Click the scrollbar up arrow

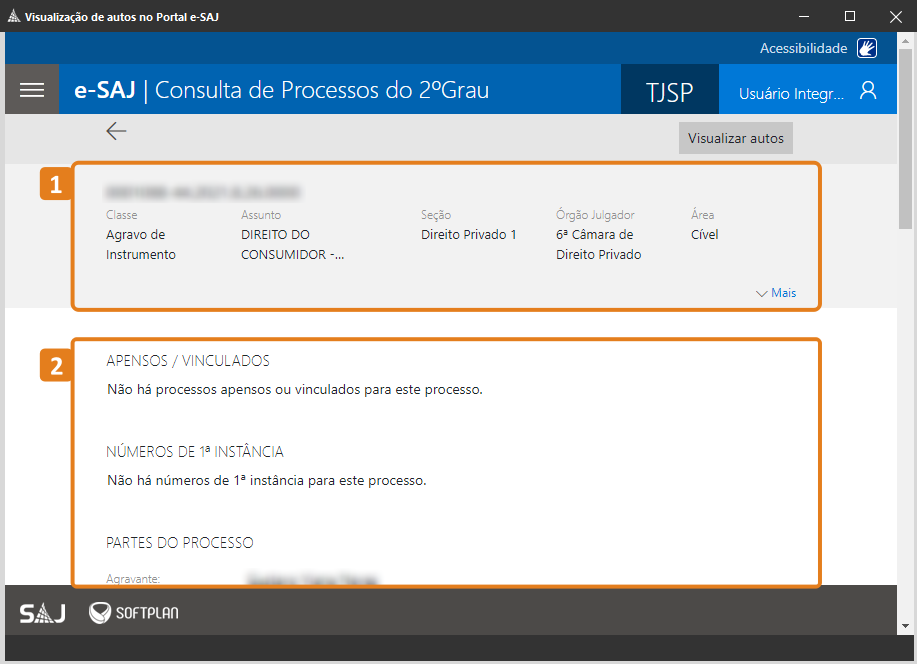(x=905, y=41)
